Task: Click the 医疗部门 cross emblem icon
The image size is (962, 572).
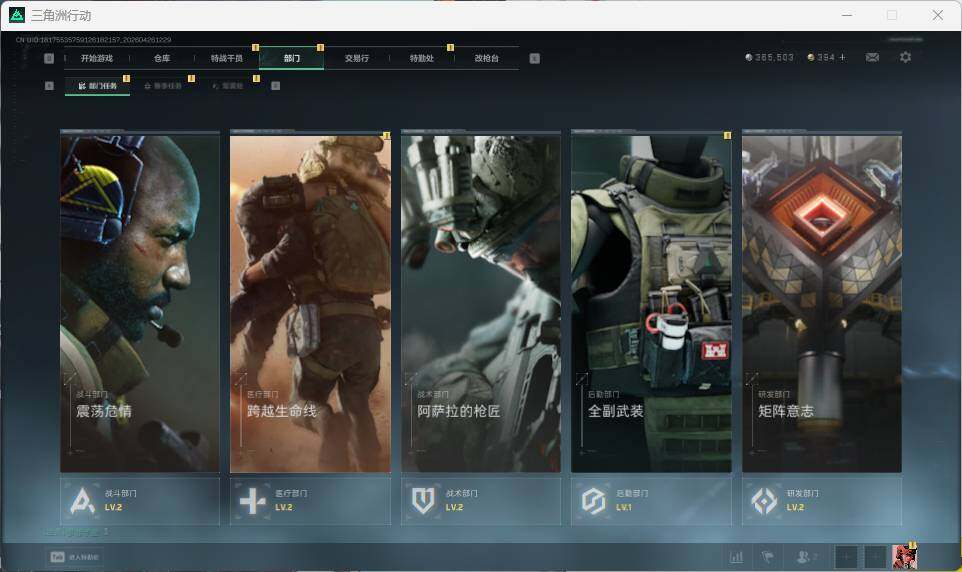Action: click(253, 501)
